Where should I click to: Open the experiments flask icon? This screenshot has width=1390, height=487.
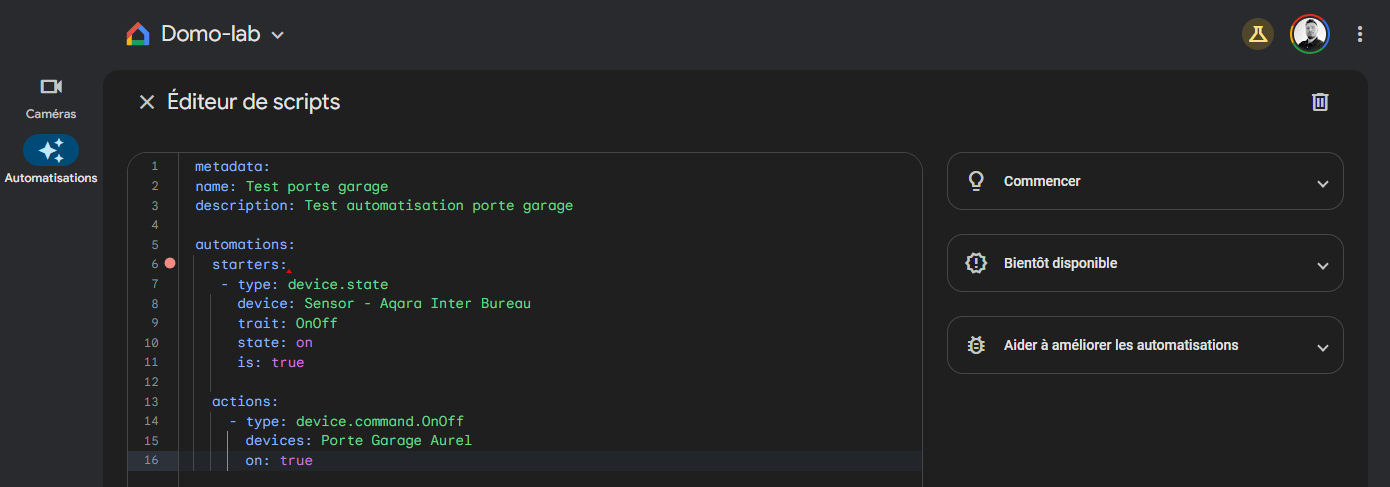click(x=1257, y=34)
